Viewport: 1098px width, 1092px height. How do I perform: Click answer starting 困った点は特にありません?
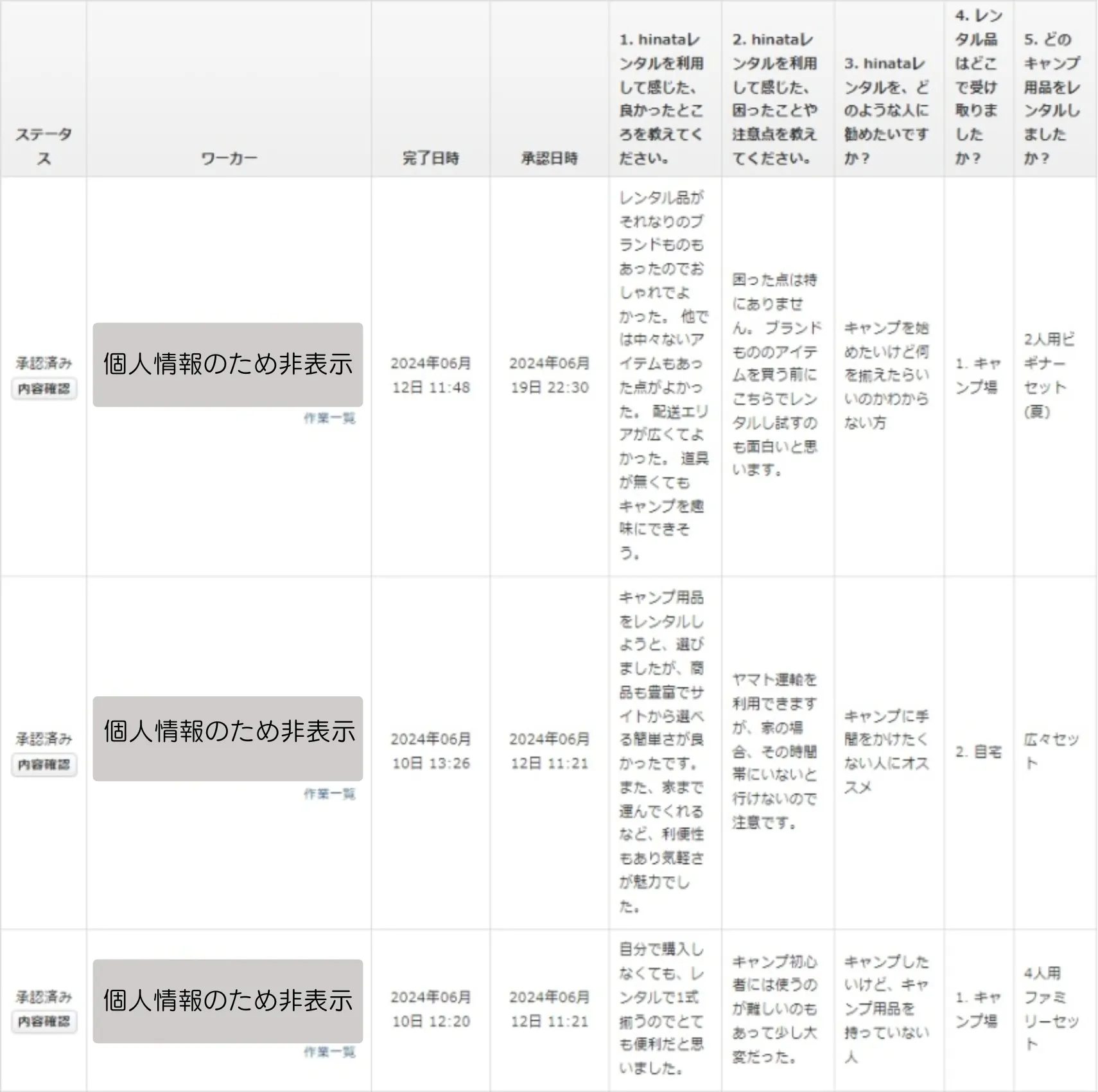click(x=777, y=375)
